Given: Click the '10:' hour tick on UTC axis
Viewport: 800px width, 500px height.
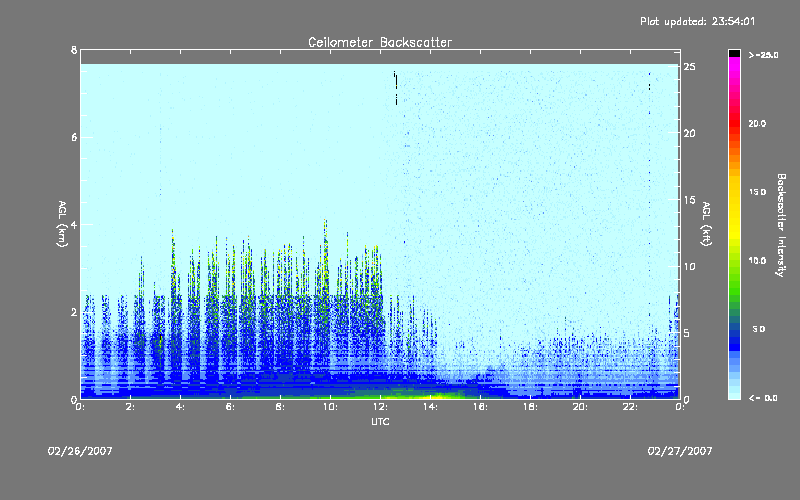Looking at the screenshot, I should point(330,407).
